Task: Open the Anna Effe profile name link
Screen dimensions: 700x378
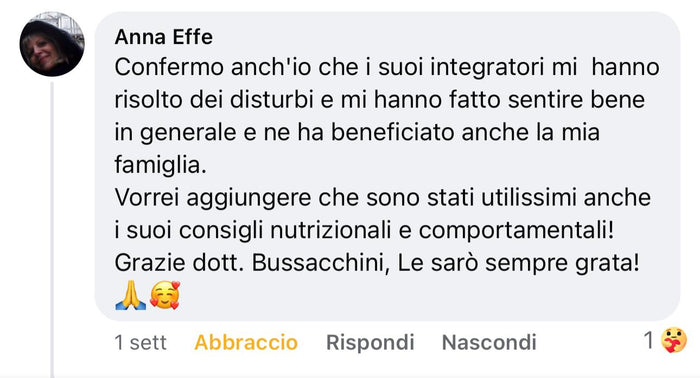Action: pyautogui.click(x=163, y=37)
